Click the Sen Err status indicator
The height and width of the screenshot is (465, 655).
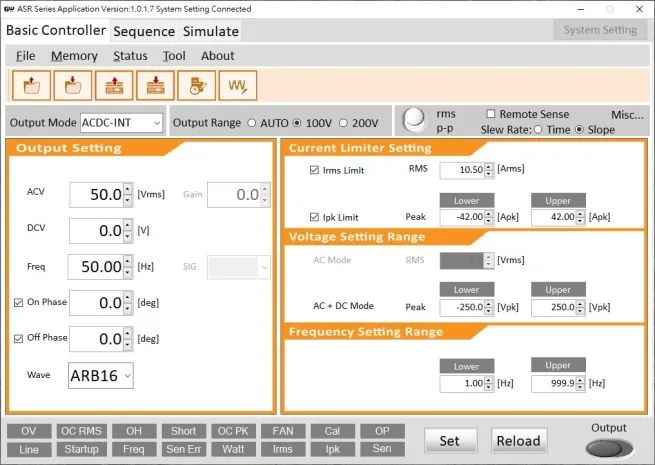coord(183,449)
